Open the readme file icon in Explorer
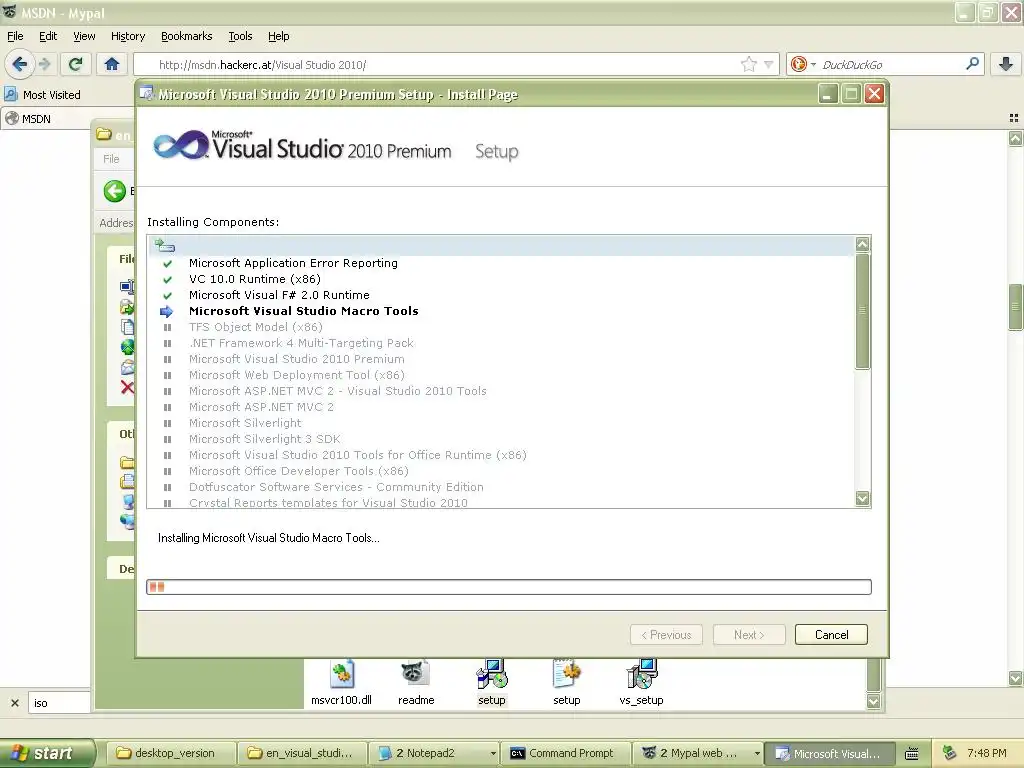The width and height of the screenshot is (1024, 768). pos(415,674)
